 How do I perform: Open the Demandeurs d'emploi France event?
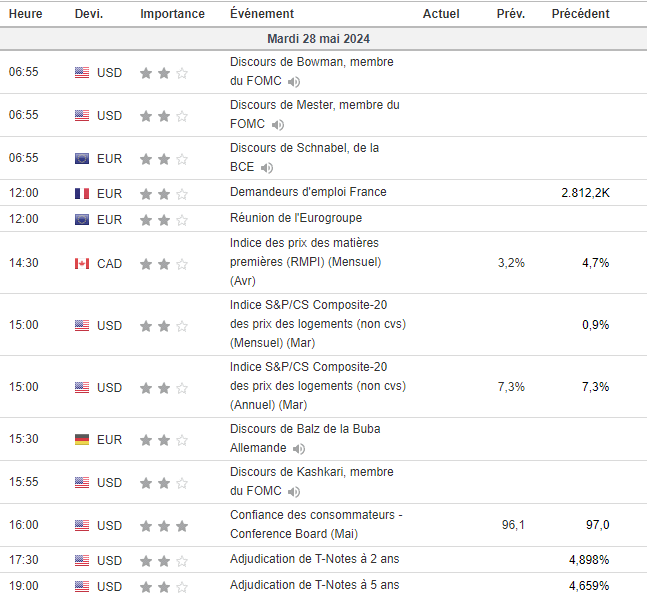pos(308,192)
